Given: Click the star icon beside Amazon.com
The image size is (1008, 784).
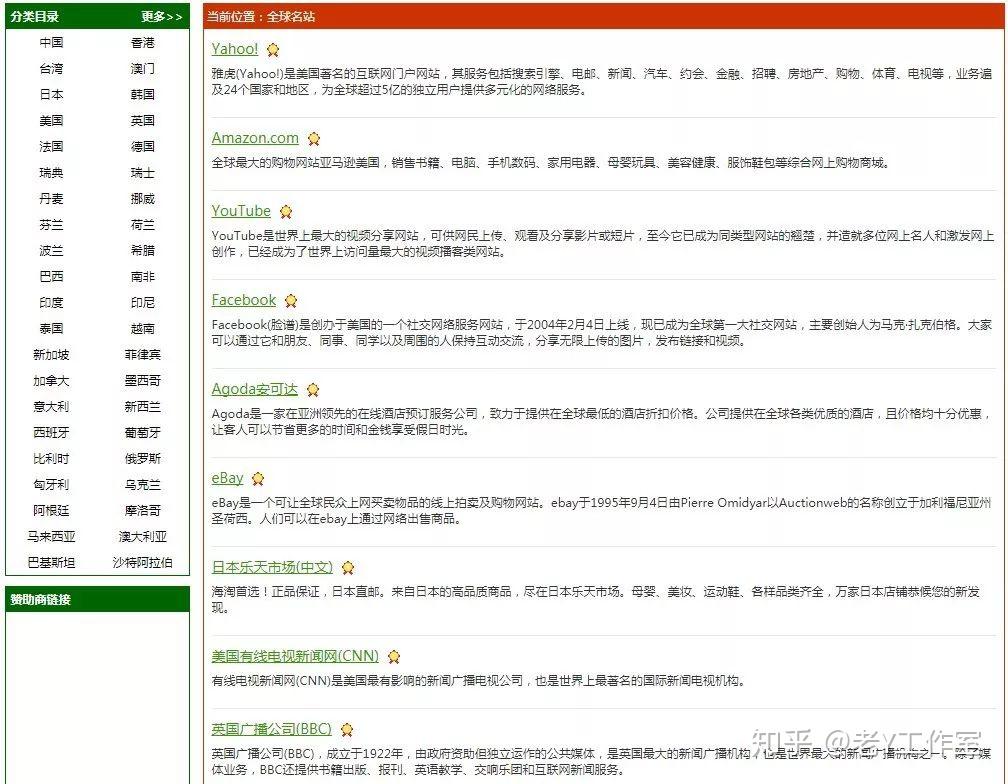Looking at the screenshot, I should click(x=314, y=139).
